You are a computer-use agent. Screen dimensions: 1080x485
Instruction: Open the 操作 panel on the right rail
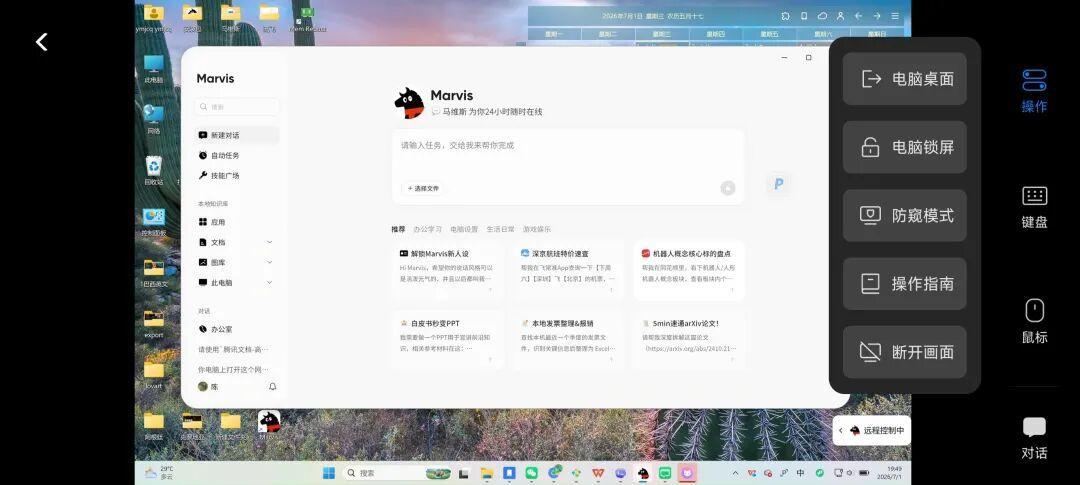click(x=1034, y=90)
